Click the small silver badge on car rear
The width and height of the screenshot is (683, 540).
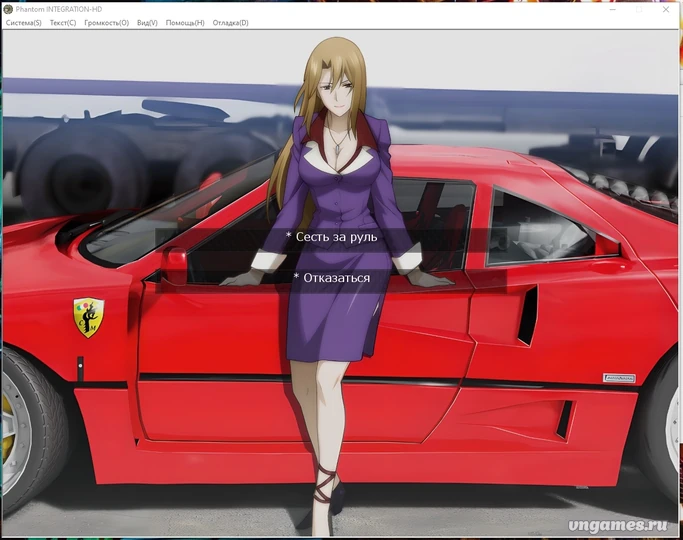[618, 378]
